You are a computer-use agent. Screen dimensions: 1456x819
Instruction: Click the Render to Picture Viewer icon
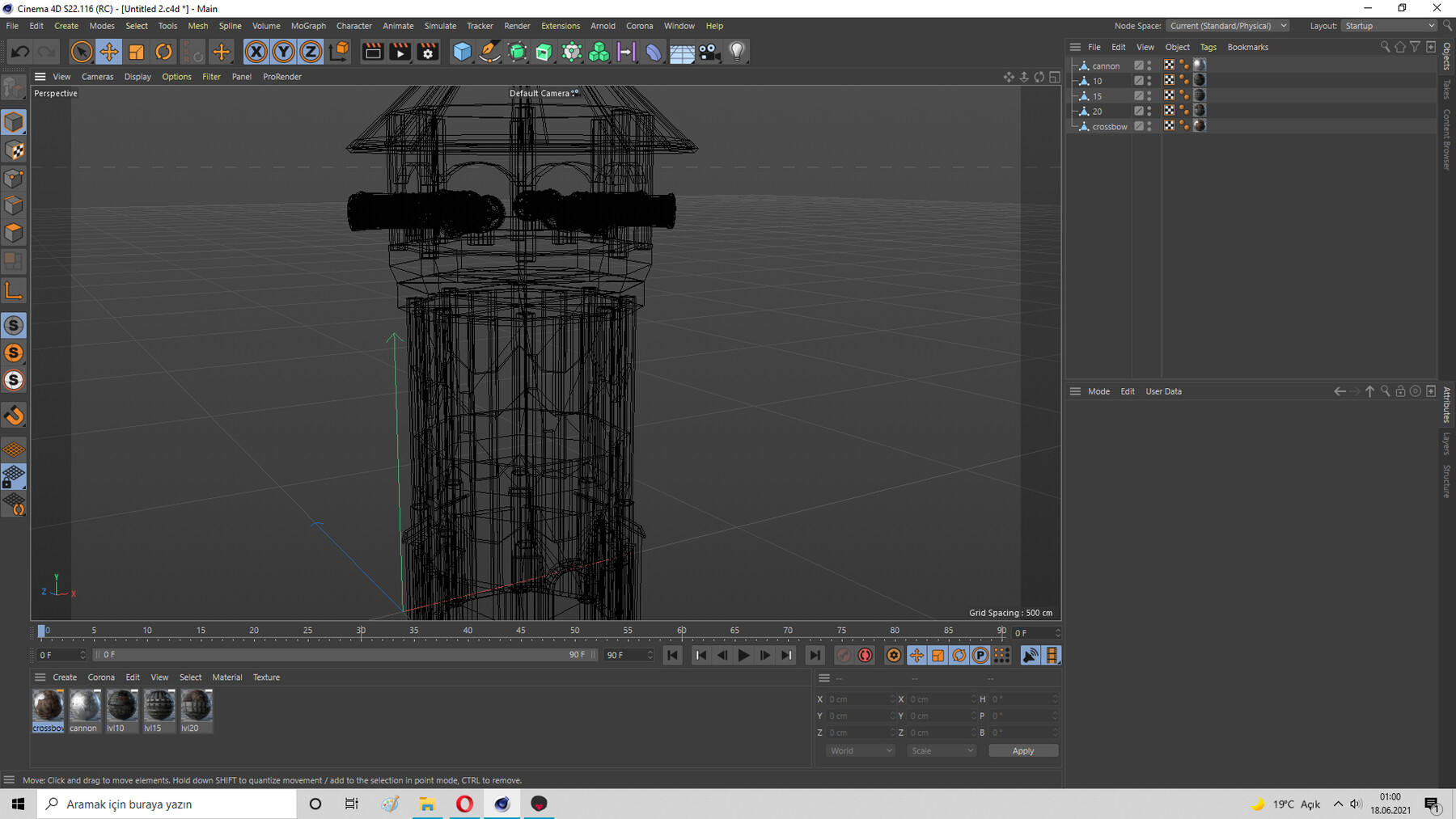click(400, 53)
